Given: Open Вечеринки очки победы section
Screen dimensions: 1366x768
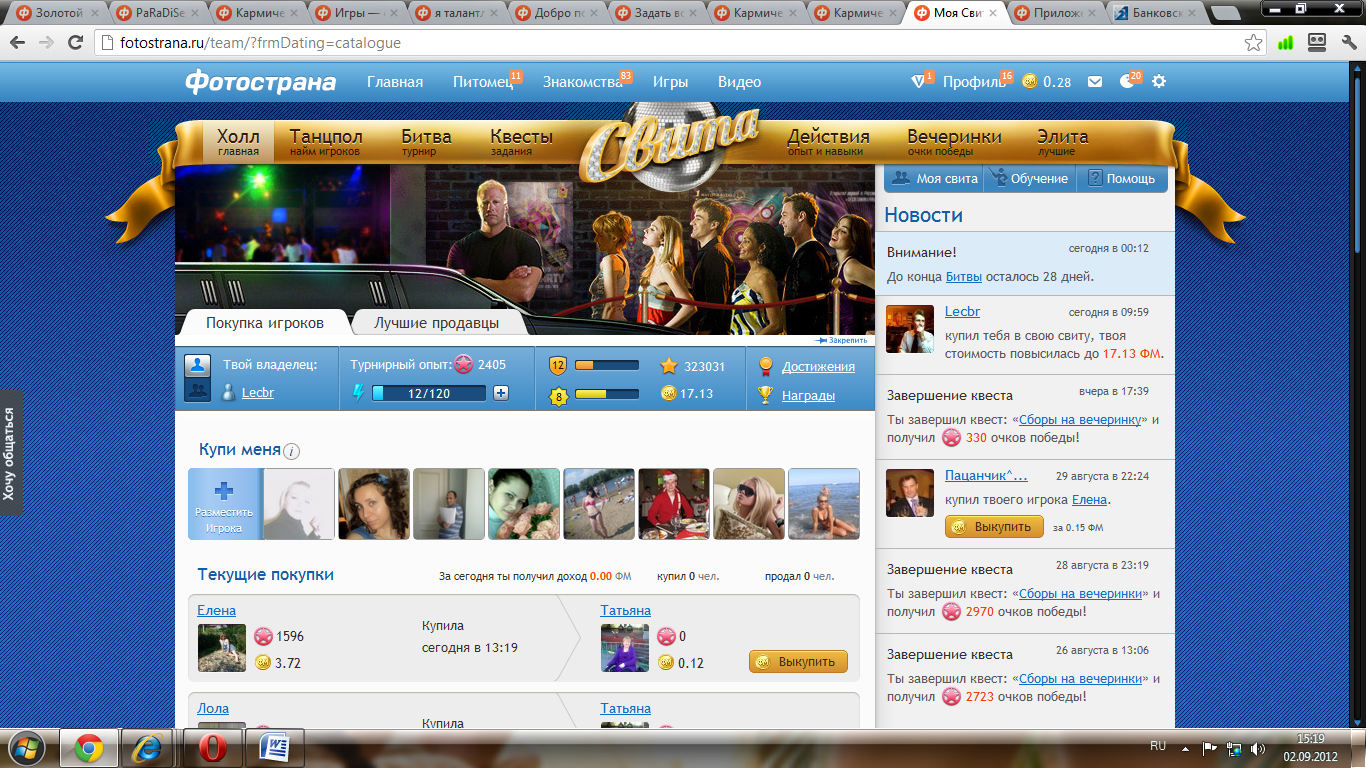Looking at the screenshot, I should (954, 142).
